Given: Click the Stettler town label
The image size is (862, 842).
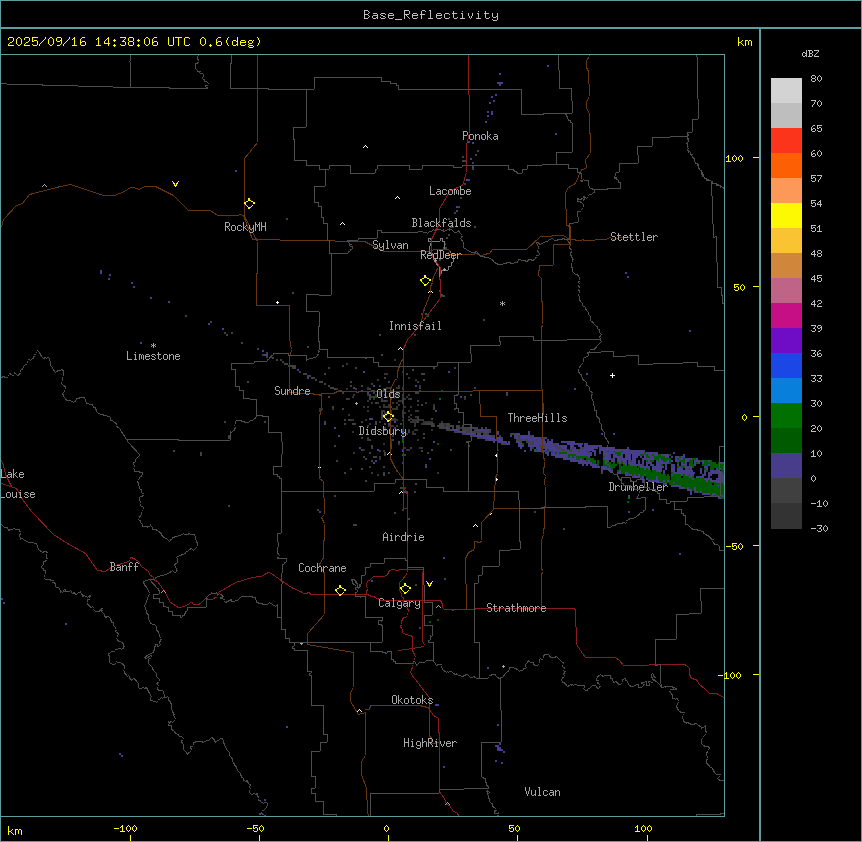Looking at the screenshot, I should pos(634,237).
